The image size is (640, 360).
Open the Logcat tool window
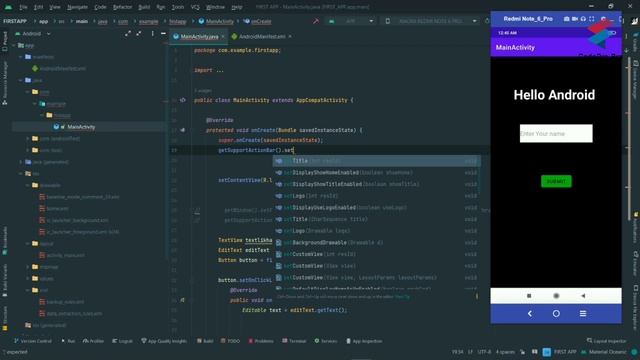[122, 341]
